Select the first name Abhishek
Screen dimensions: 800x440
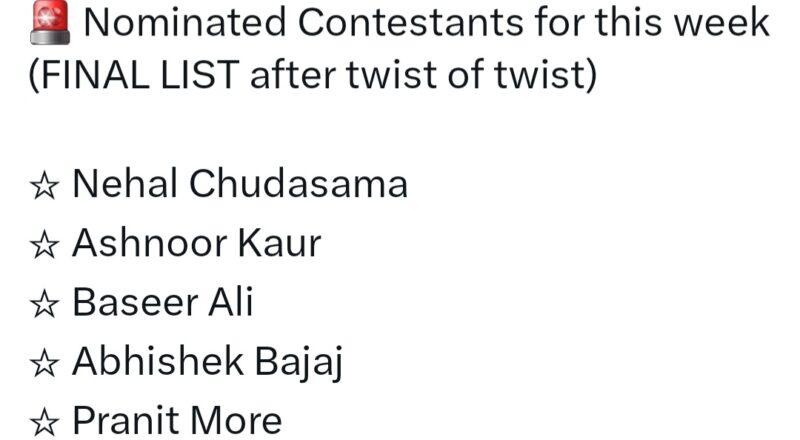pyautogui.click(x=158, y=361)
